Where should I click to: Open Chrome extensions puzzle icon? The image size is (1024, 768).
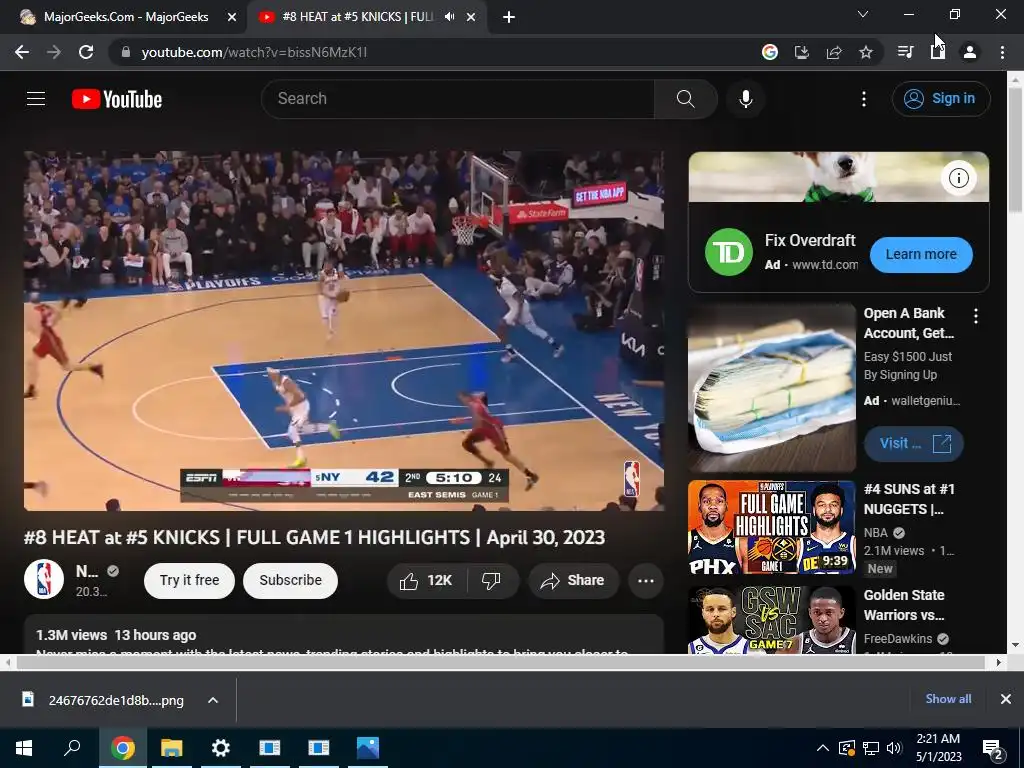pyautogui.click(x=938, y=52)
